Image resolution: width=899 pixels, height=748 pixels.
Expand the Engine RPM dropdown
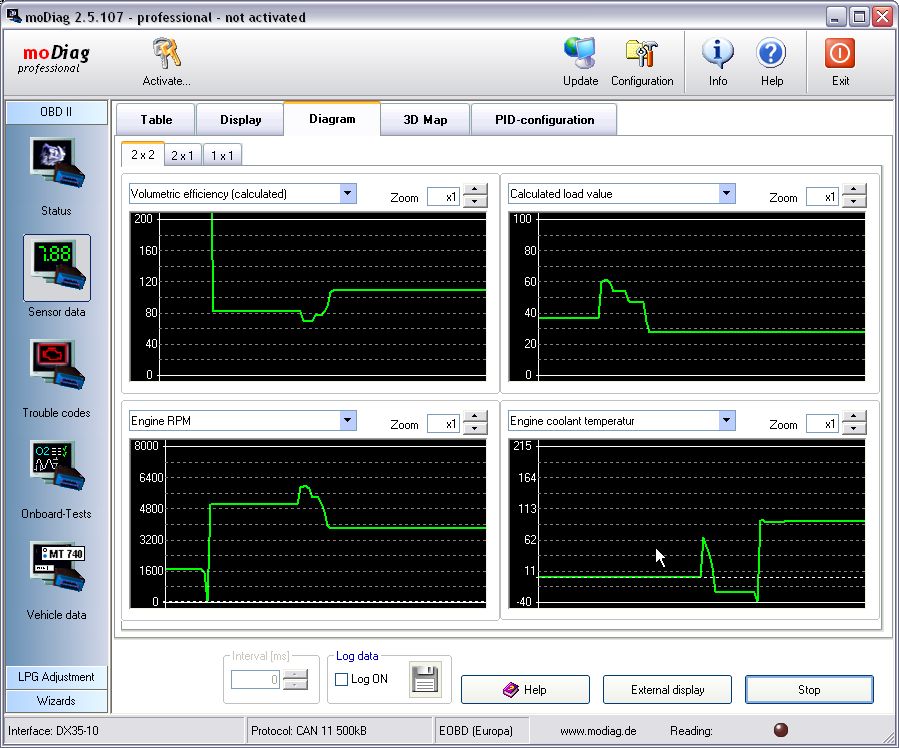(347, 421)
